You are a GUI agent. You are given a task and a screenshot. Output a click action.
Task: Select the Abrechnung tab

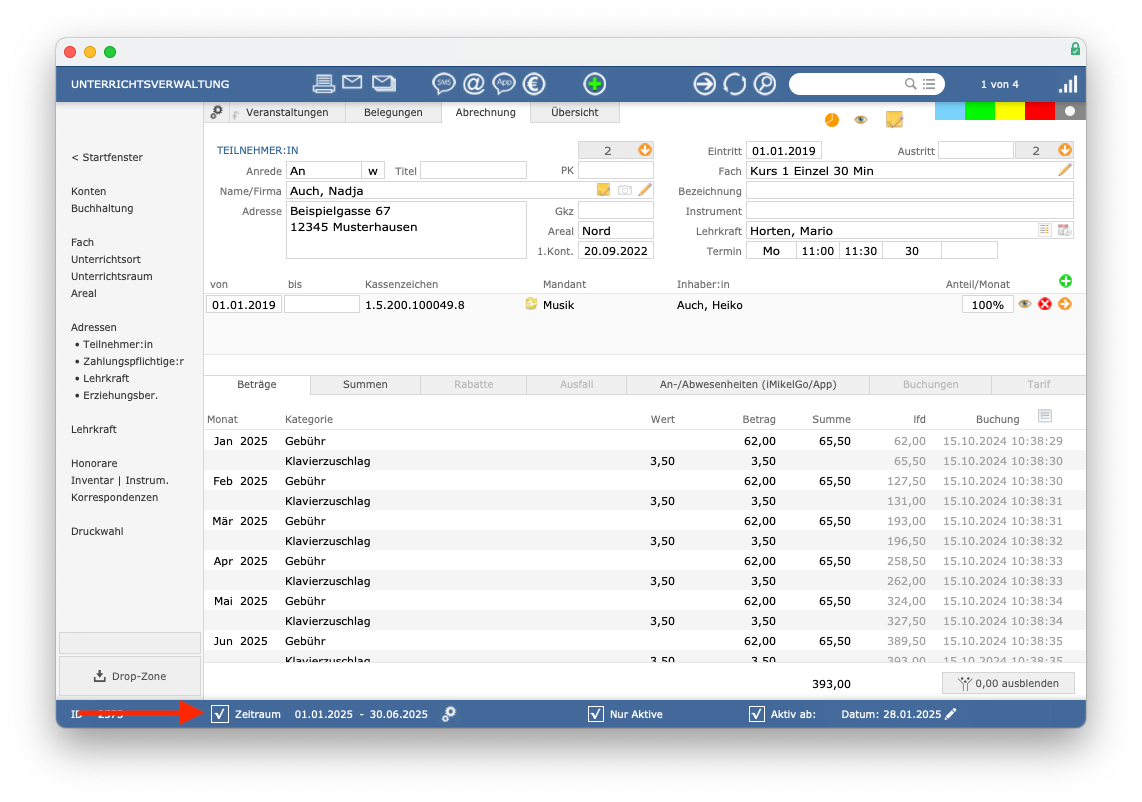[486, 112]
